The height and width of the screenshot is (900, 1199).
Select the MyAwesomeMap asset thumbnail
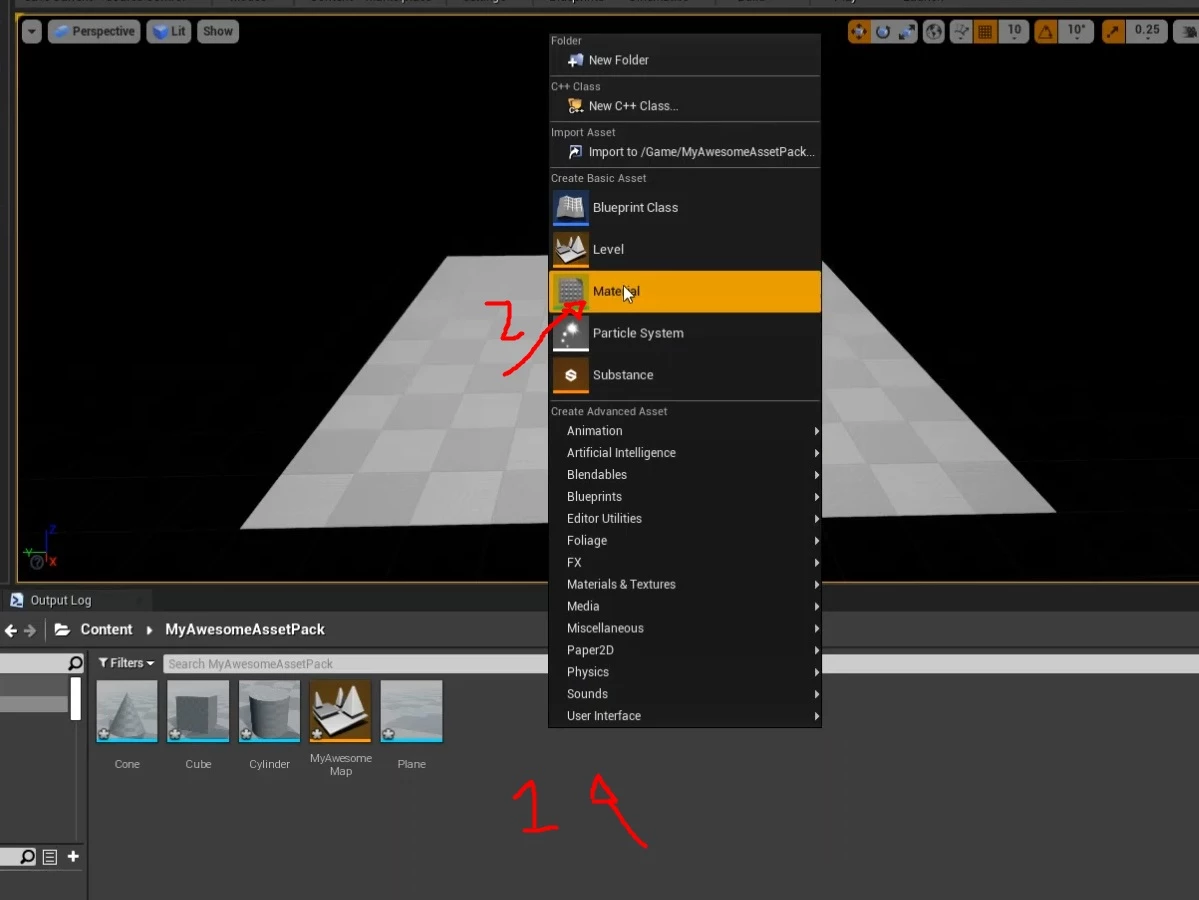click(x=340, y=711)
